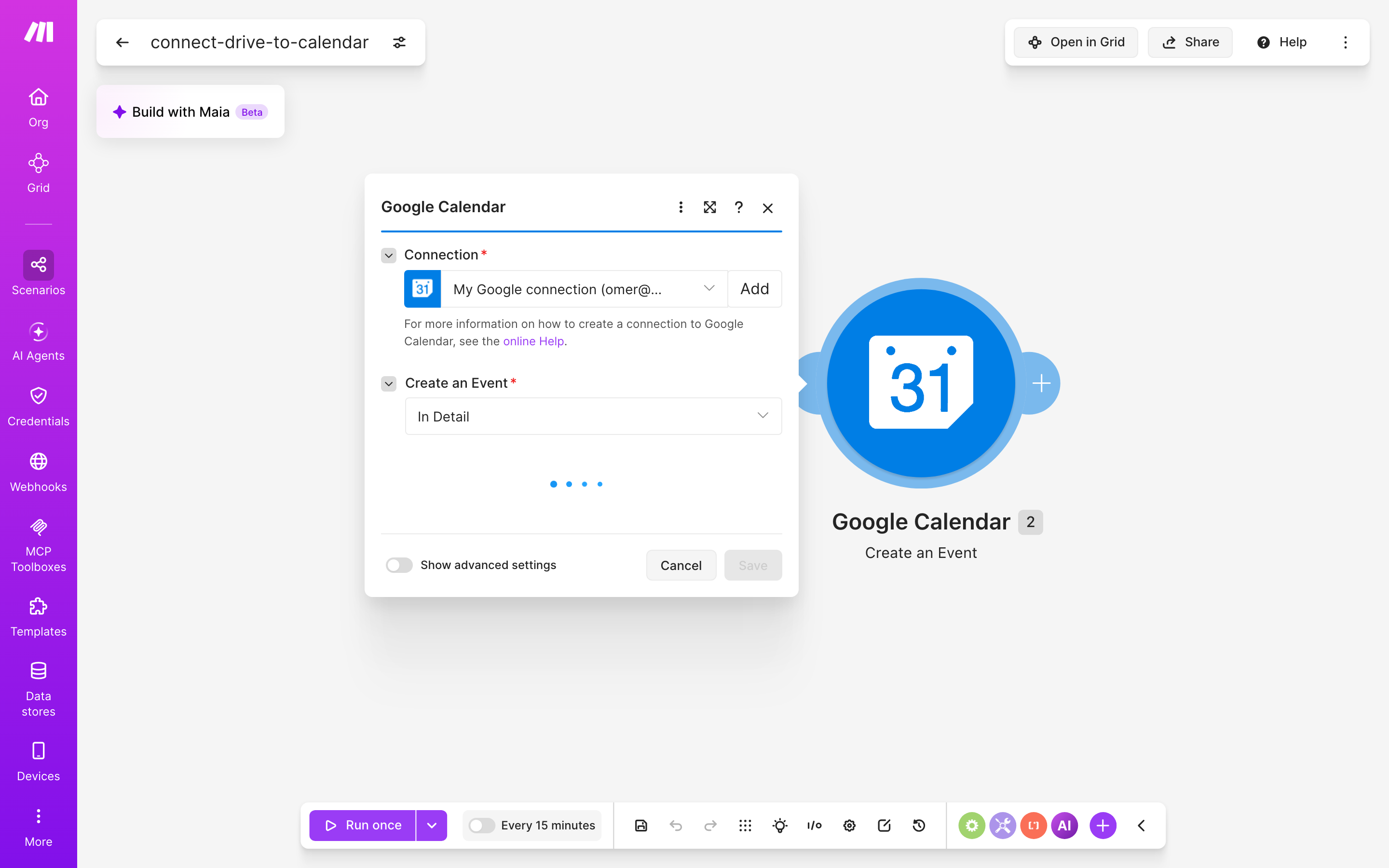This screenshot has width=1389, height=868.
Task: Close the Google Calendar dialog
Action: point(767,208)
